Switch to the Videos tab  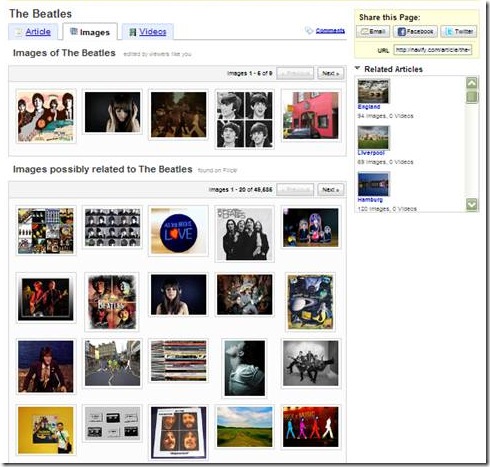[x=148, y=32]
